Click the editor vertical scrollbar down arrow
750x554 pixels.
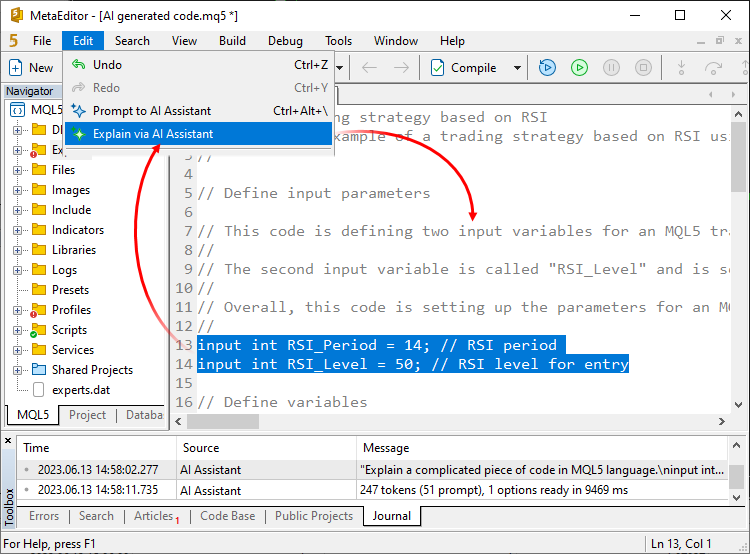pyautogui.click(x=739, y=402)
